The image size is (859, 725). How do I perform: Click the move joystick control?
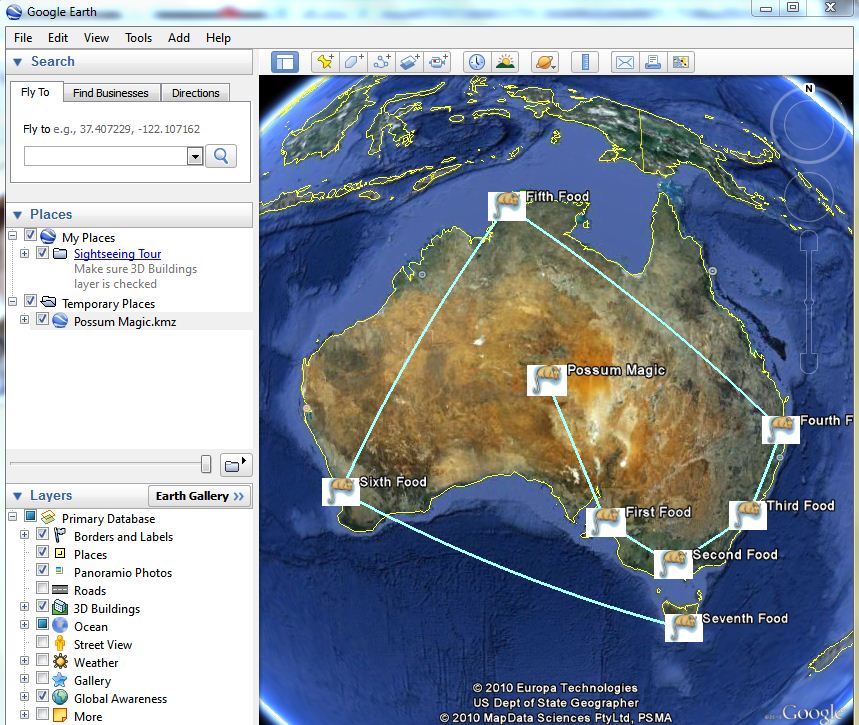click(x=808, y=196)
